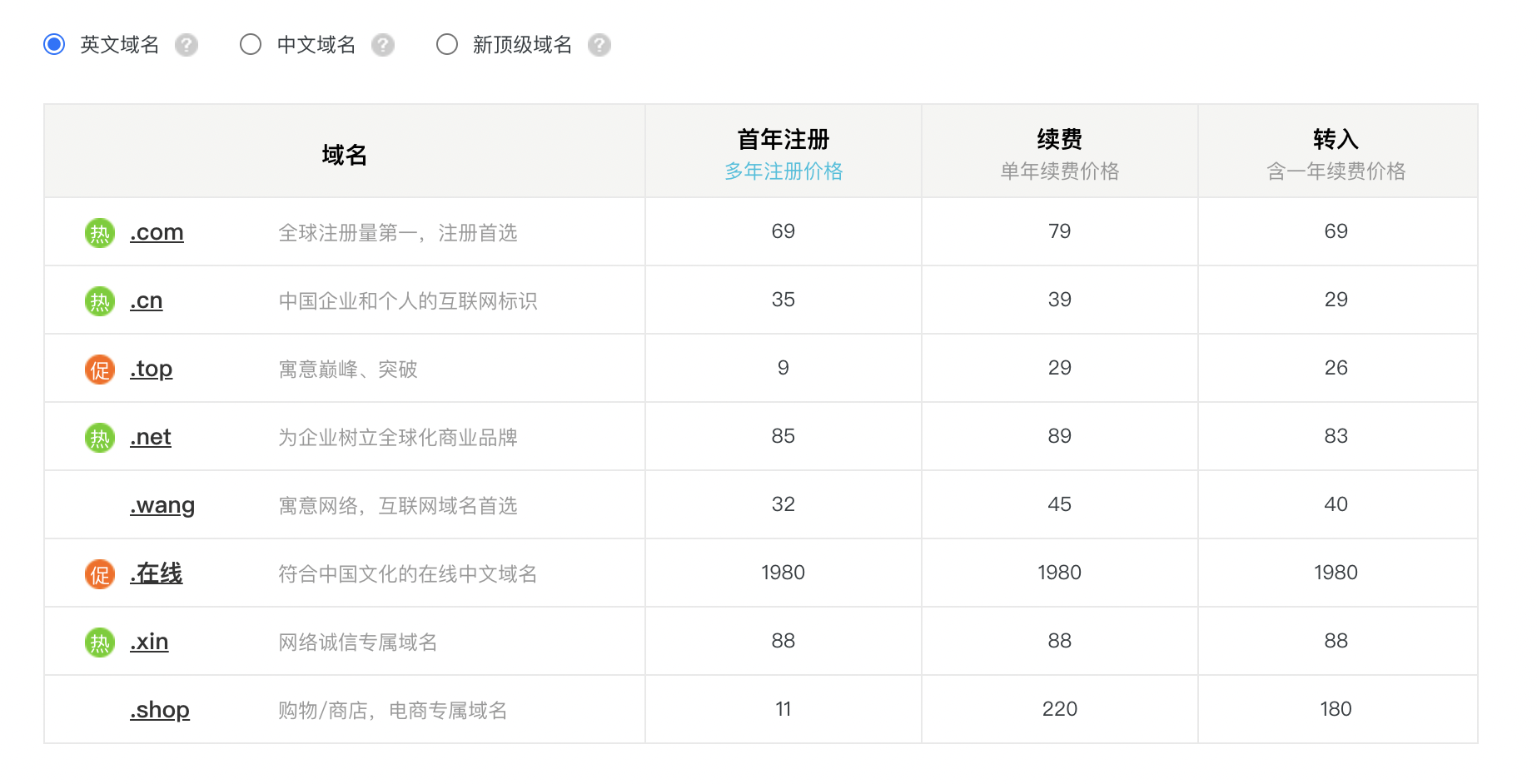
Task: Click .wang transfer price 40
Action: coord(1336,504)
